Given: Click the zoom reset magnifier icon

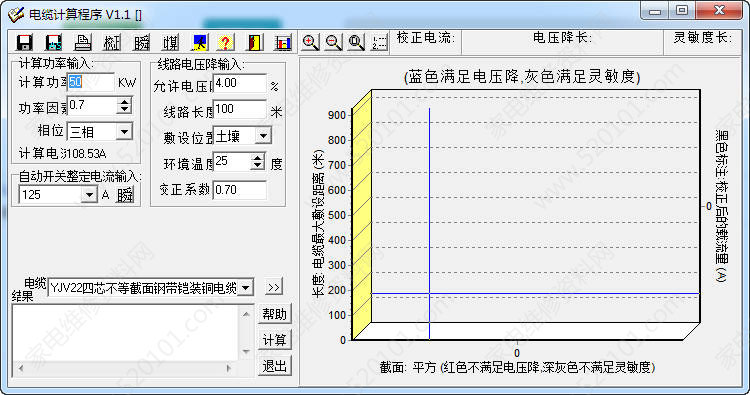Looking at the screenshot, I should pyautogui.click(x=356, y=42).
